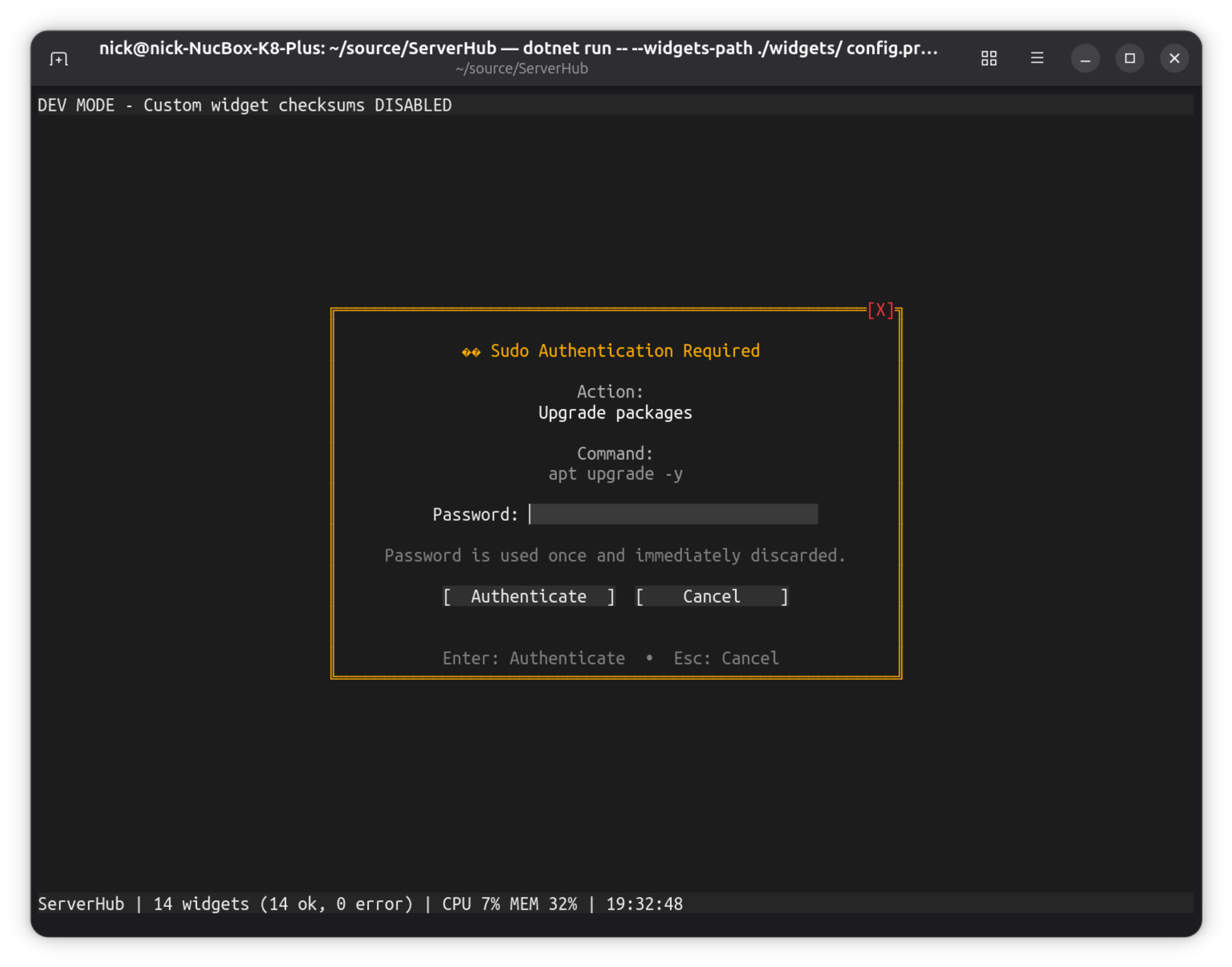This screenshot has height=967, width=1232.
Task: Select the 'apt upgrade -y' command text
Action: [615, 474]
